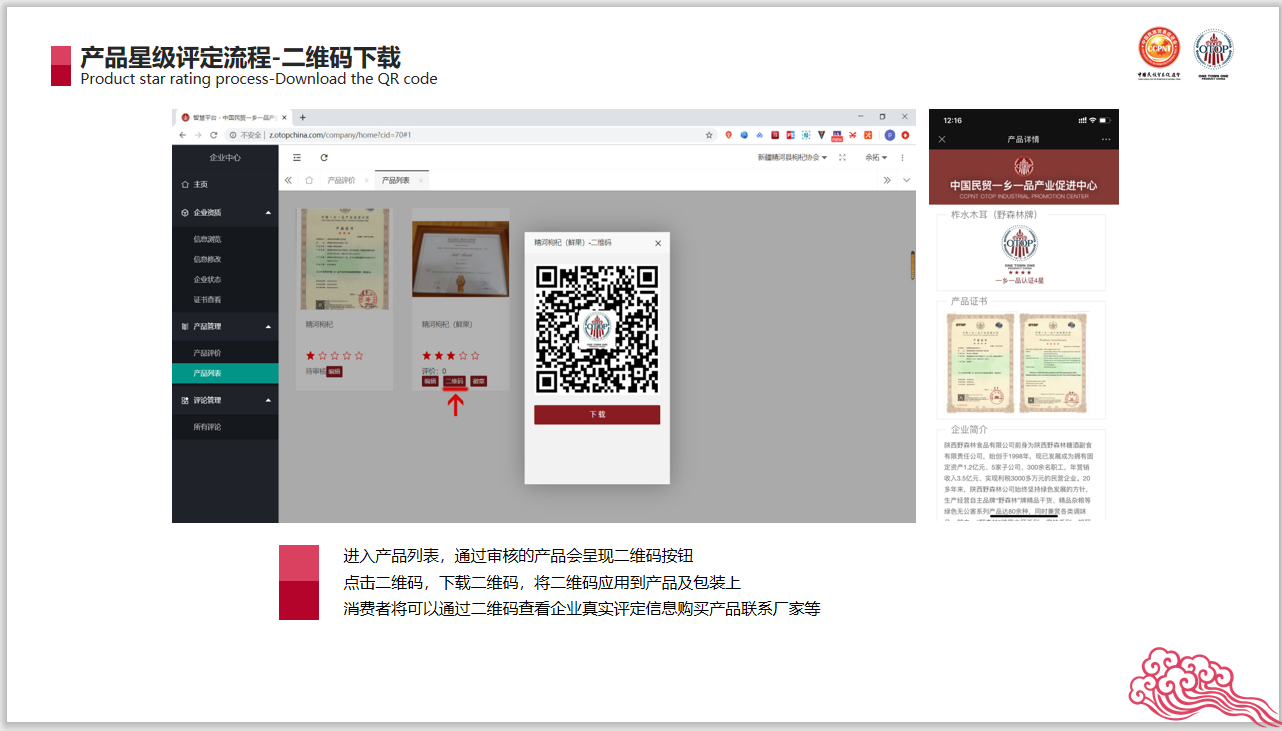Click the browser back arrow

[x=182, y=135]
